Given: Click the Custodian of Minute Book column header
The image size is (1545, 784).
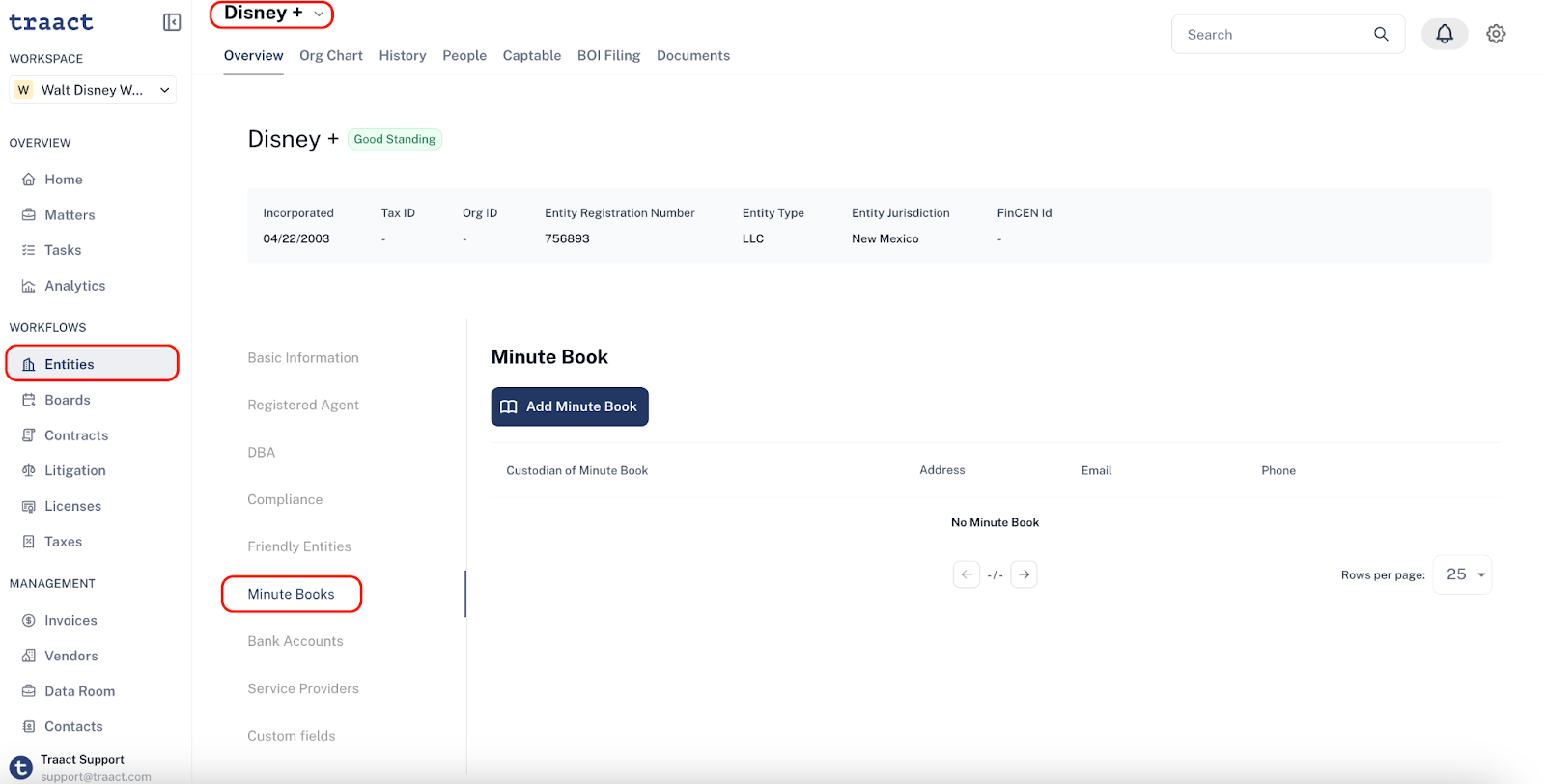Looking at the screenshot, I should coord(577,471).
